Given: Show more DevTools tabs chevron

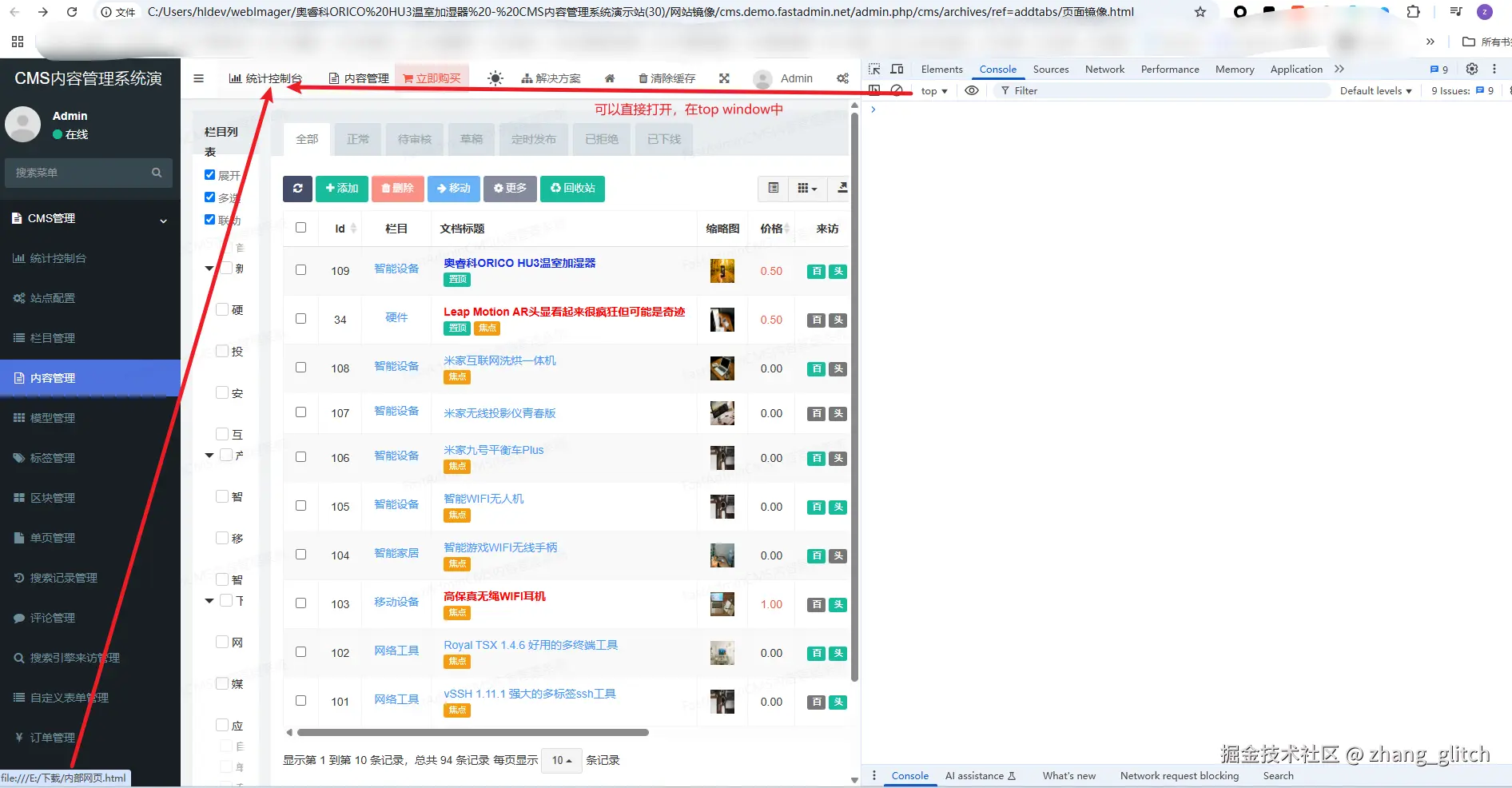Looking at the screenshot, I should (1339, 70).
